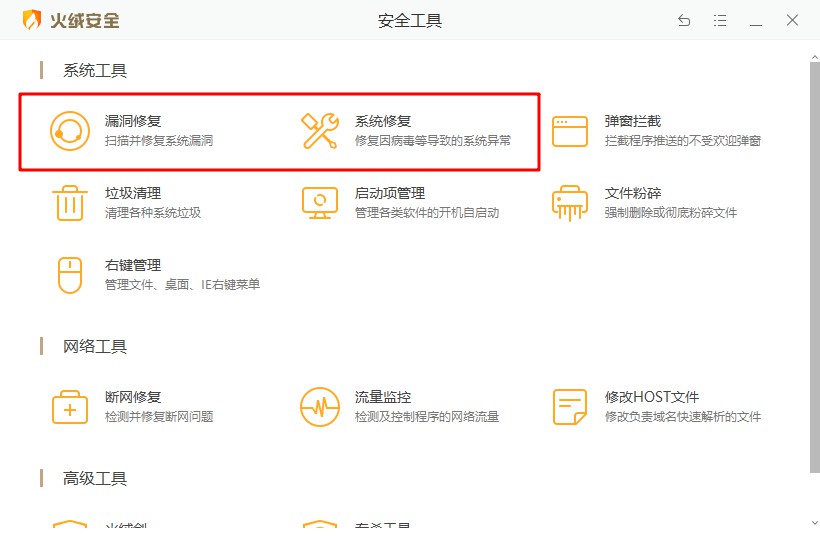Image resolution: width=820 pixels, height=540 pixels.
Task: Select the 断网修复 title text
Action: coord(133,397)
